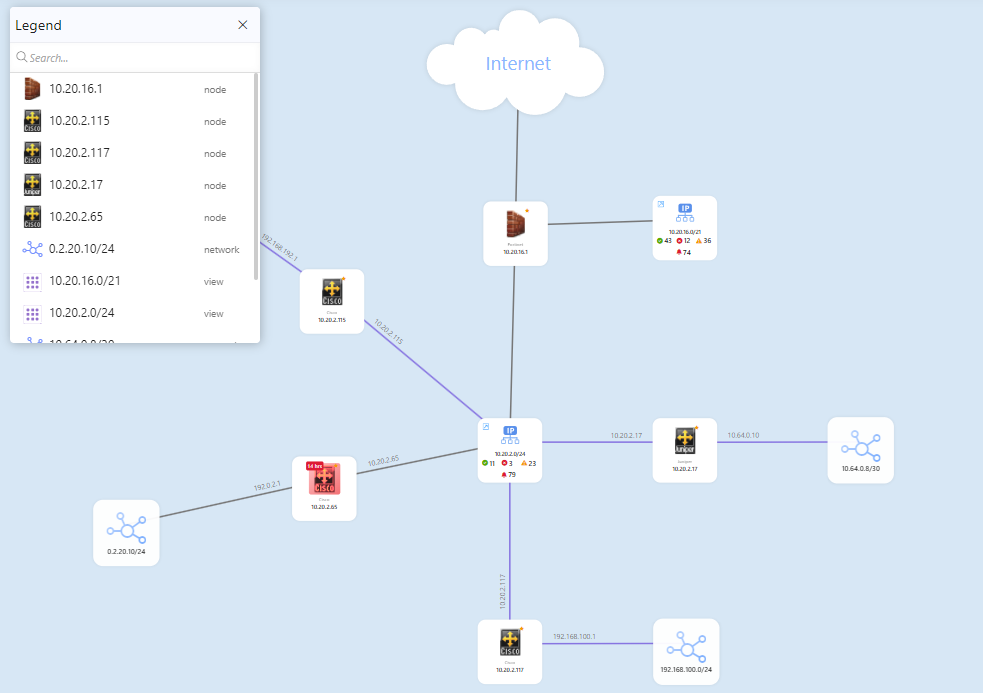Select network icon for 0.2.20.10/24 in legend

point(32,249)
